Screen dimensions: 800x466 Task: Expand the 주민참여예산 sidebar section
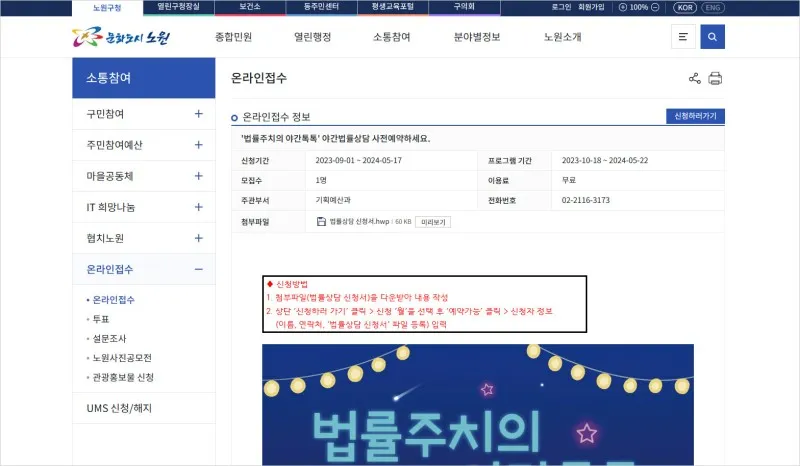(198, 145)
